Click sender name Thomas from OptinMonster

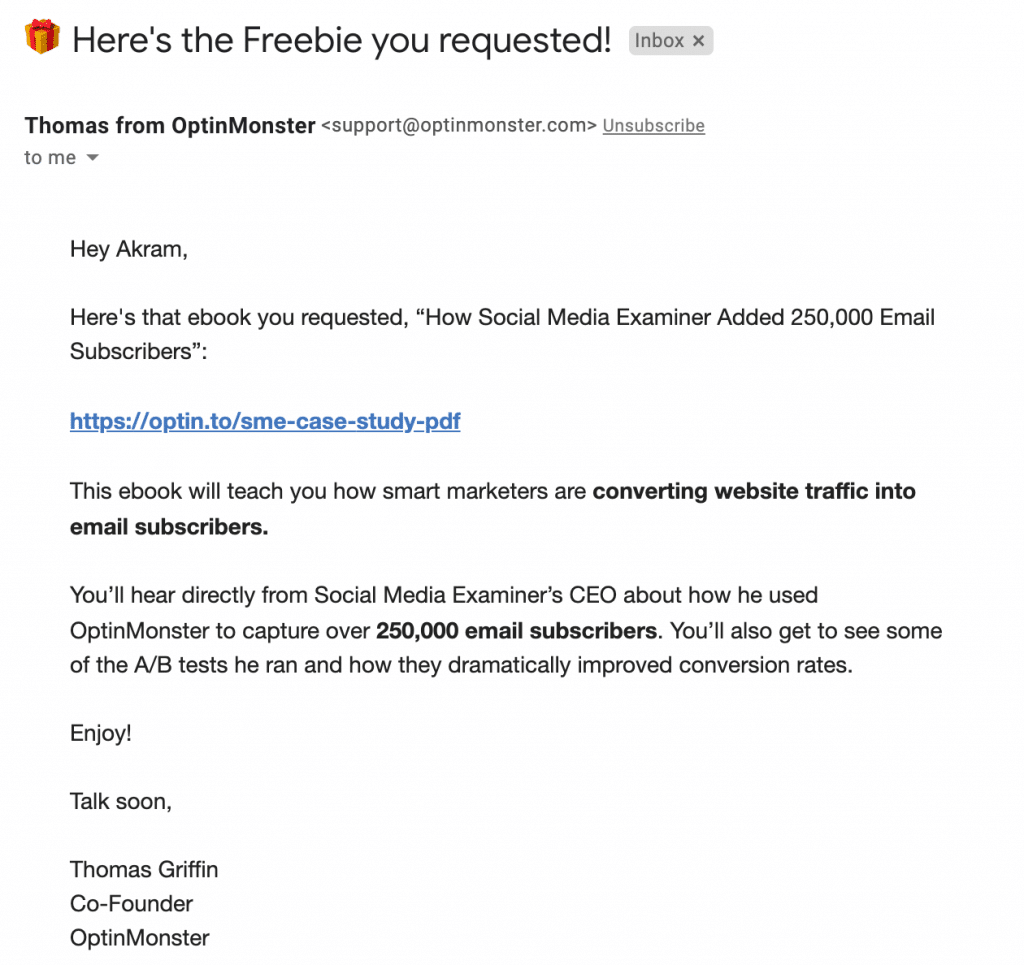pos(169,125)
